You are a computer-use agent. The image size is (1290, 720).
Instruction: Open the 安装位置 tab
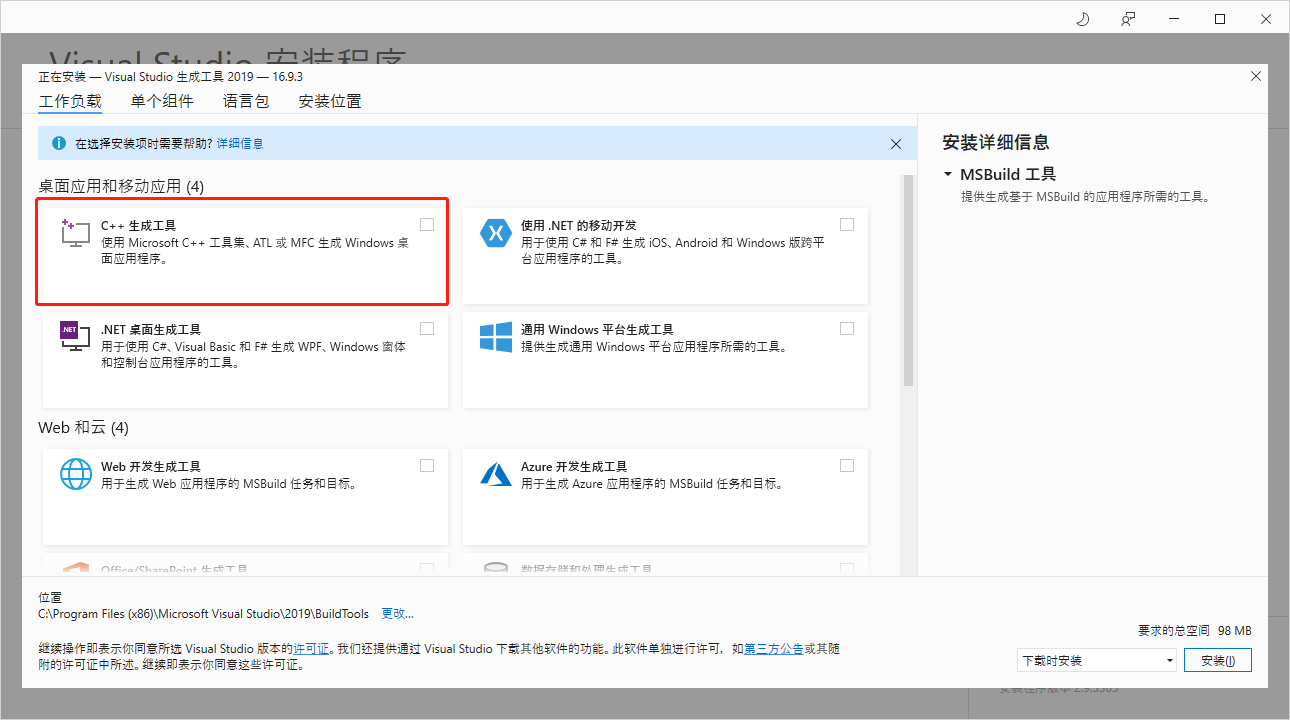coord(330,101)
